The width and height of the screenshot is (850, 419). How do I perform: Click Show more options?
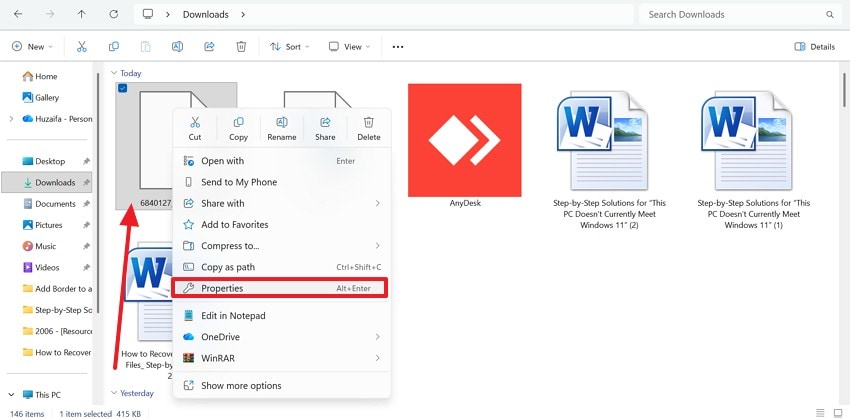coord(281,386)
